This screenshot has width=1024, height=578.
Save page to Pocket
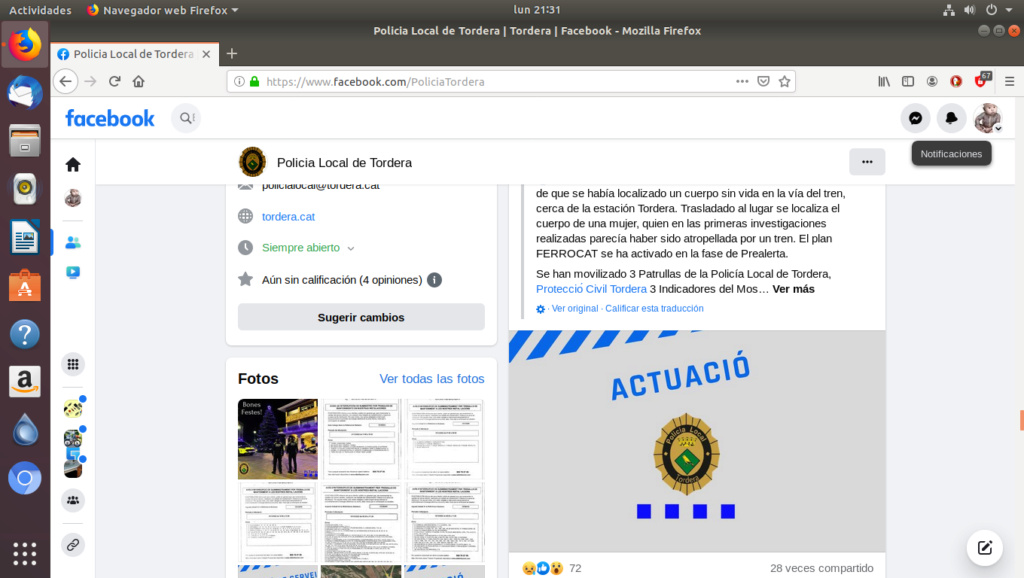tap(763, 82)
